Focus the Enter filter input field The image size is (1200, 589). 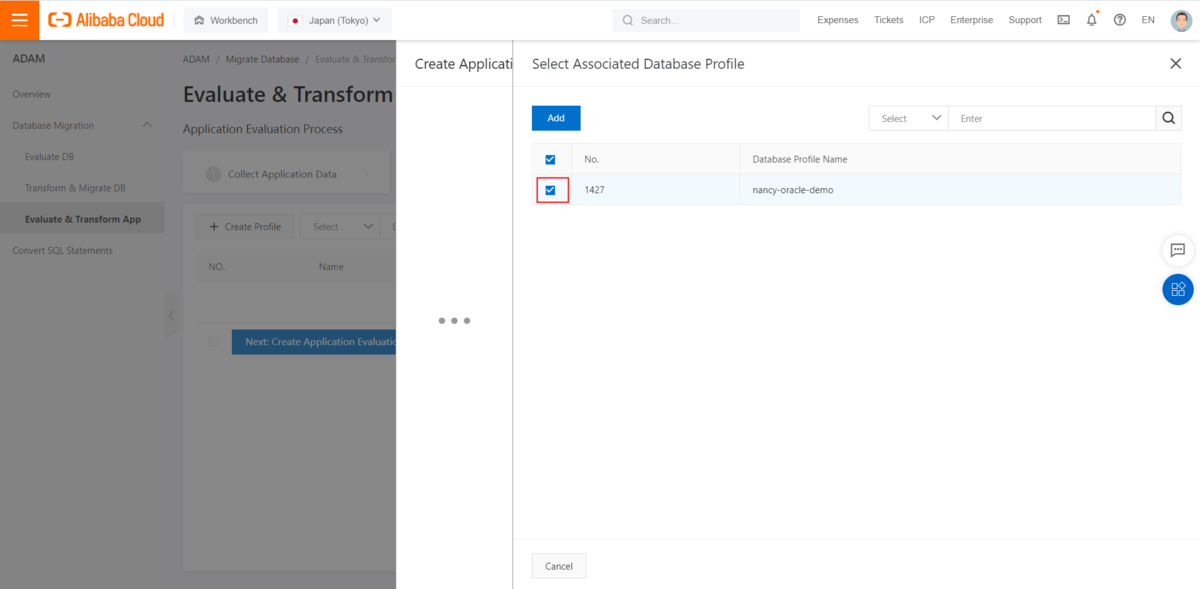(x=1052, y=118)
